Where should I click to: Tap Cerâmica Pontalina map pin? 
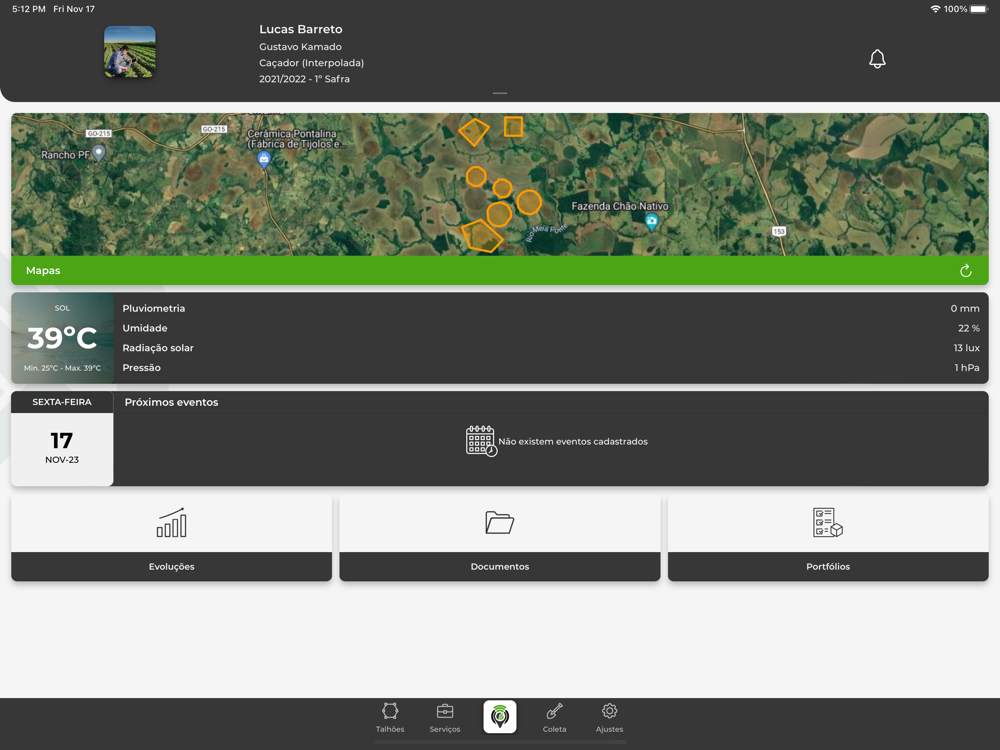coord(264,159)
